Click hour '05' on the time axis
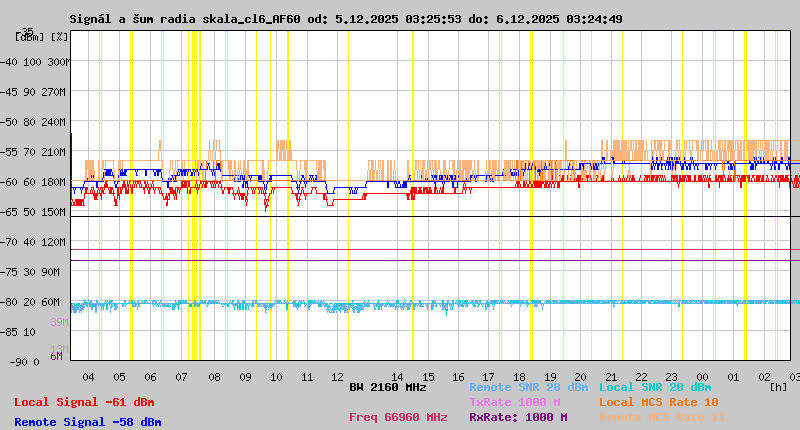Screen dimensions: 800x430 [119, 377]
